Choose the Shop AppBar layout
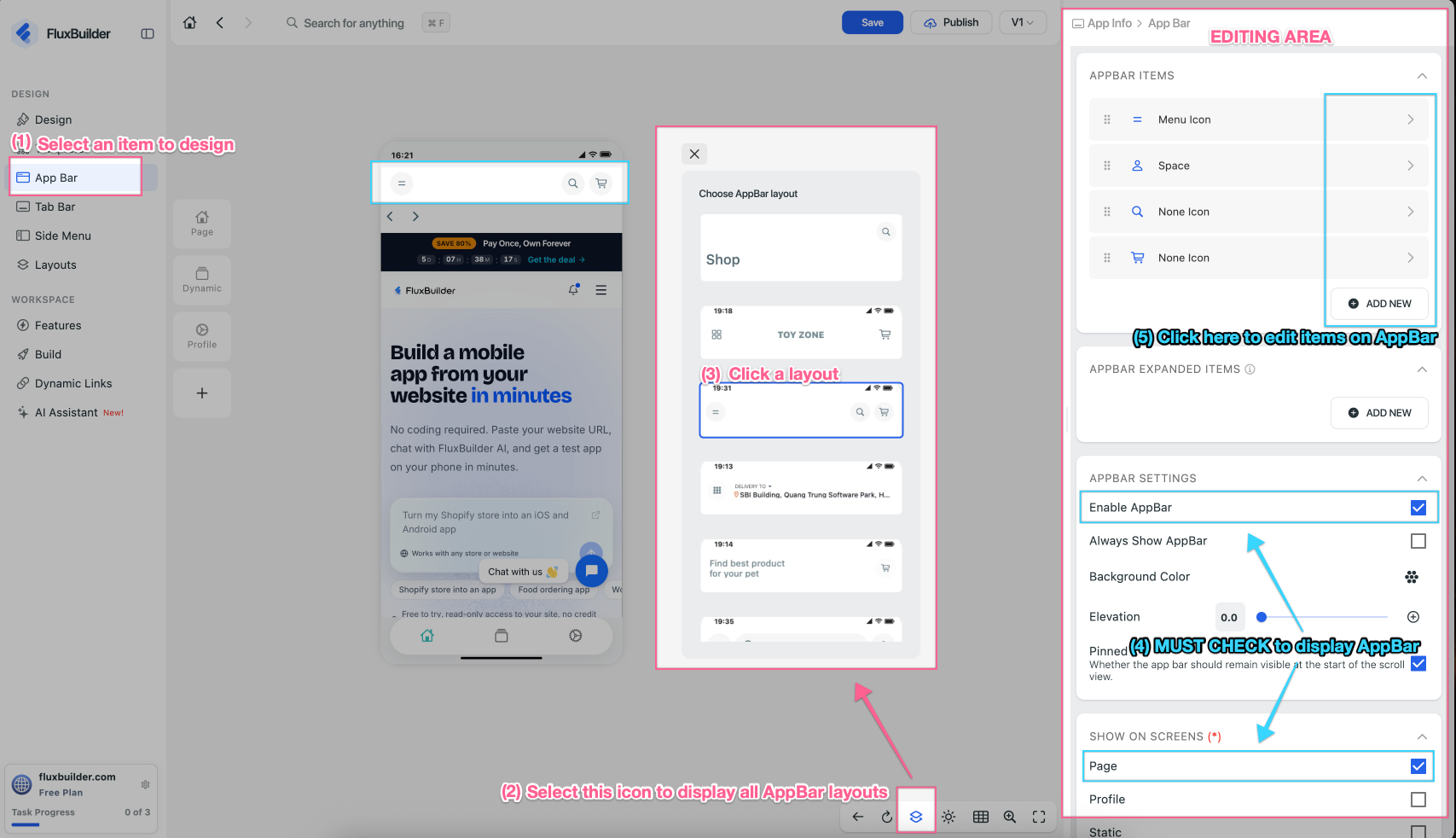Screen dimensions: 1456x838 [801, 247]
